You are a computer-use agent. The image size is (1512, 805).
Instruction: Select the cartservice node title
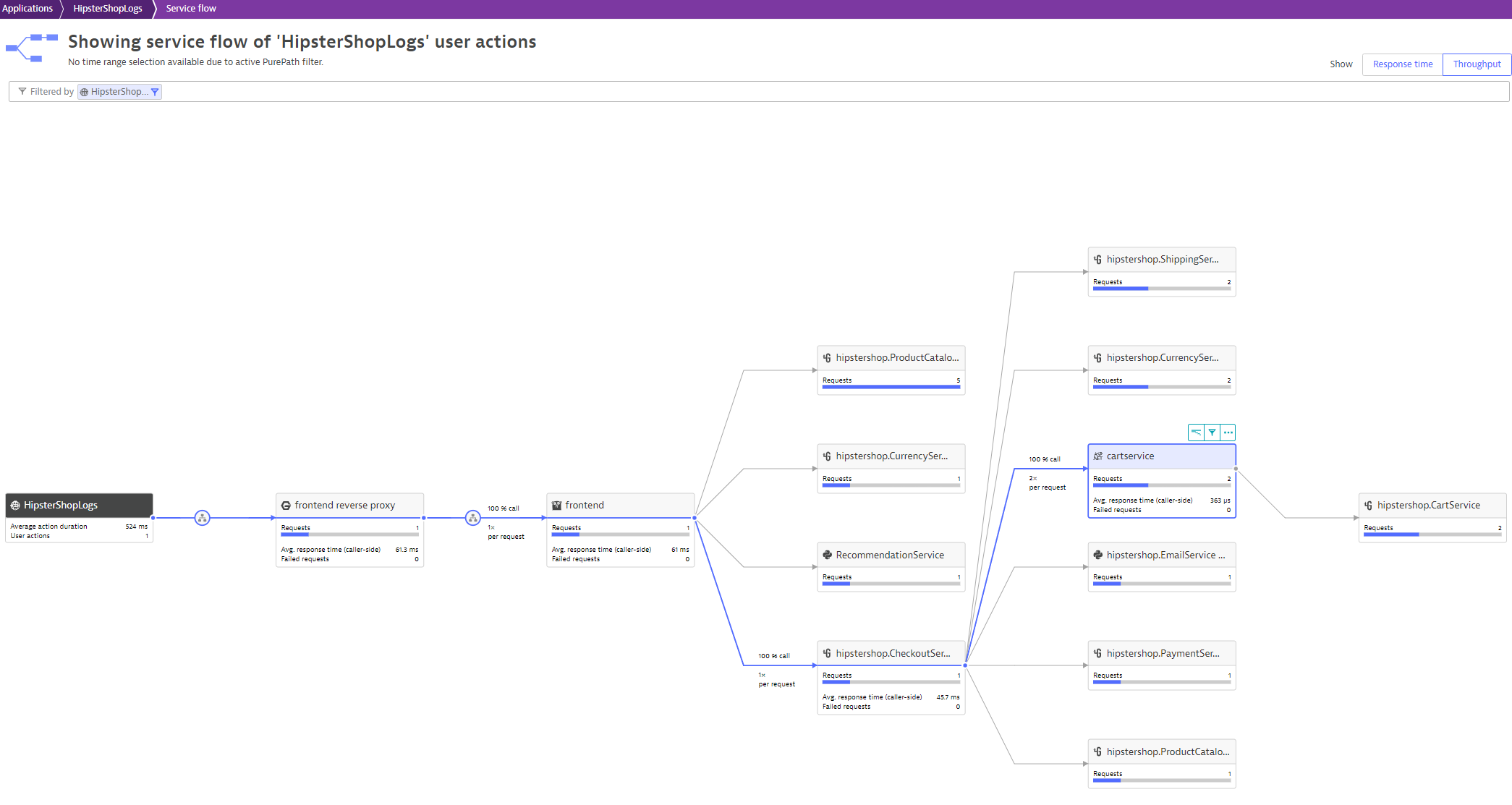pyautogui.click(x=1131, y=456)
